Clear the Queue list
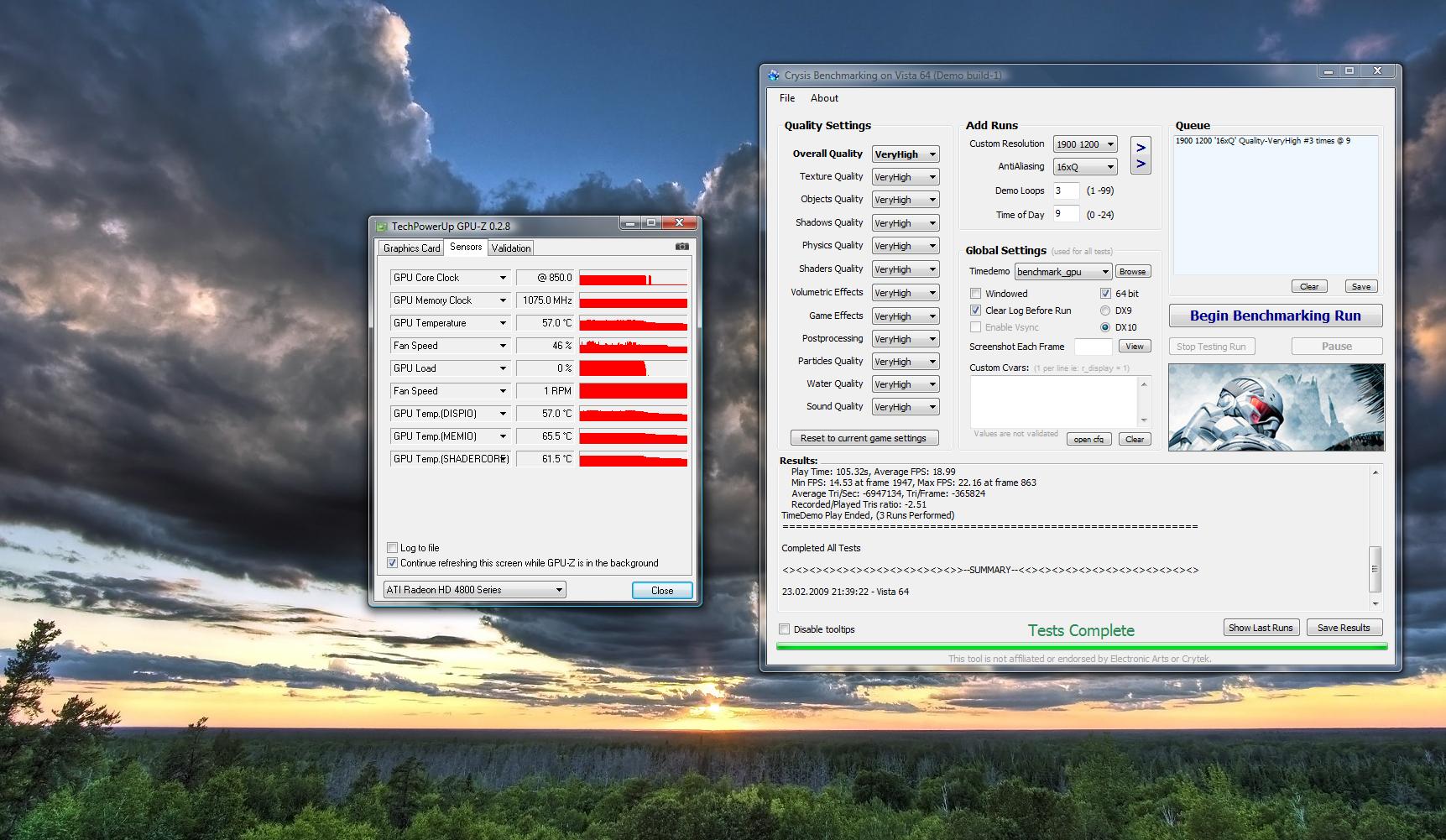1446x840 pixels. click(1308, 286)
